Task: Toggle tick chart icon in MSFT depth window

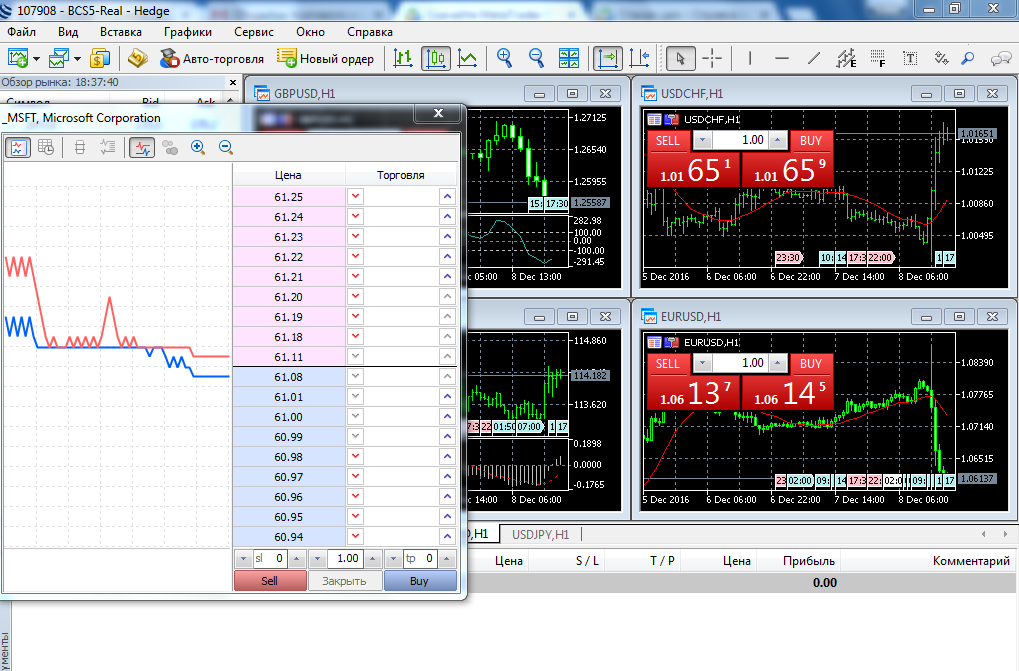Action: click(x=18, y=147)
